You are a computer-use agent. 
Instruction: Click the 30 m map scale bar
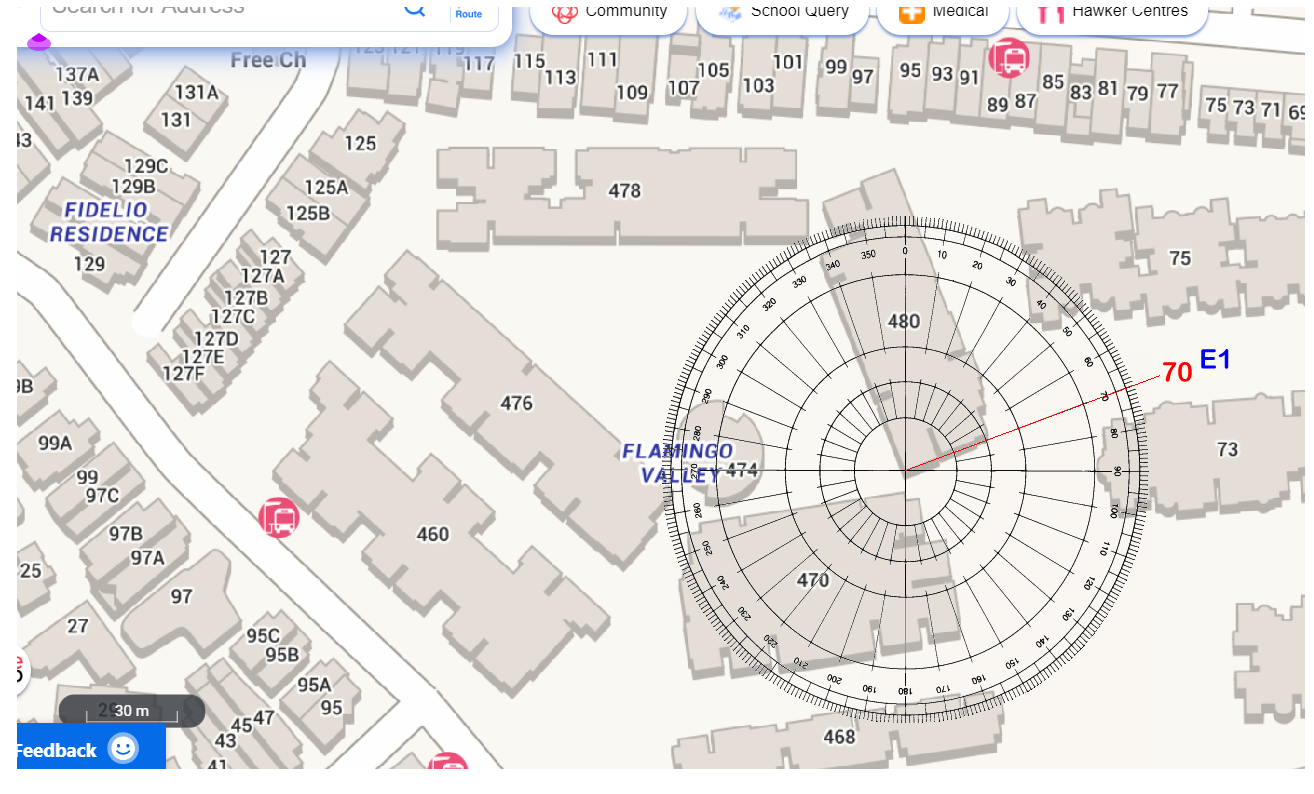point(131,711)
